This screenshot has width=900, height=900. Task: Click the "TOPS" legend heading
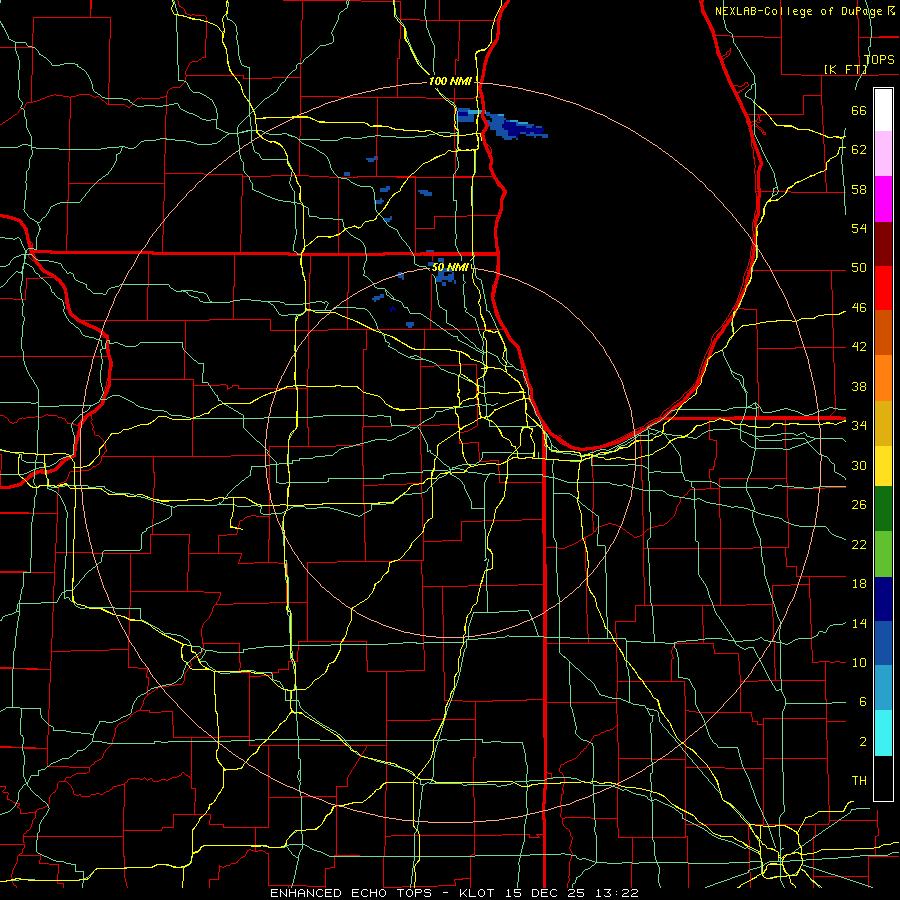point(879,60)
